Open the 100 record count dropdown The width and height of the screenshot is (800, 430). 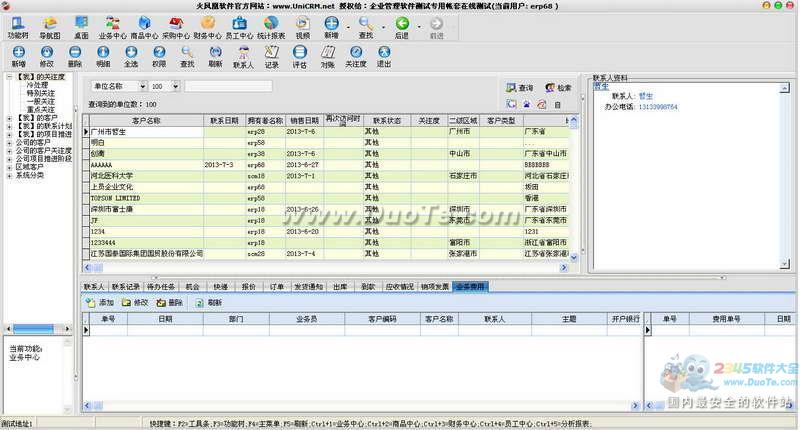[175, 86]
